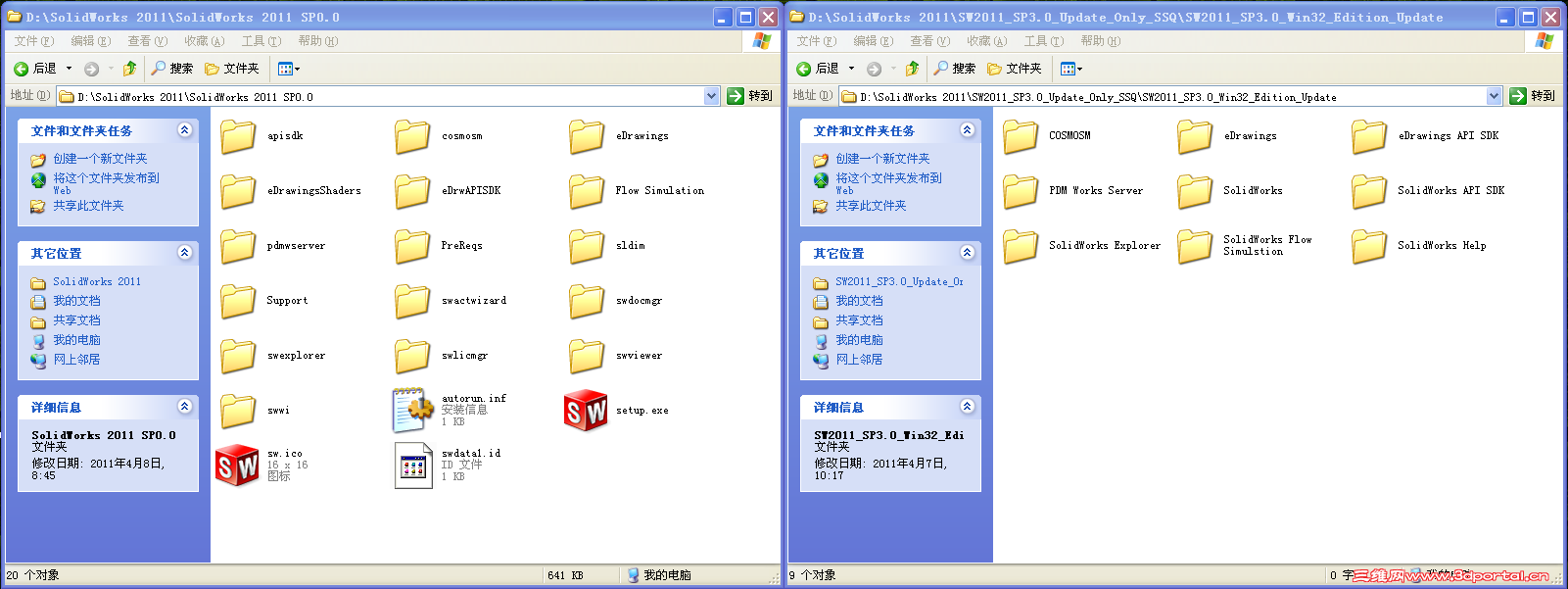Open the SolidWorks folder in right window
Viewport: 1568px width, 589px height.
[x=1195, y=191]
